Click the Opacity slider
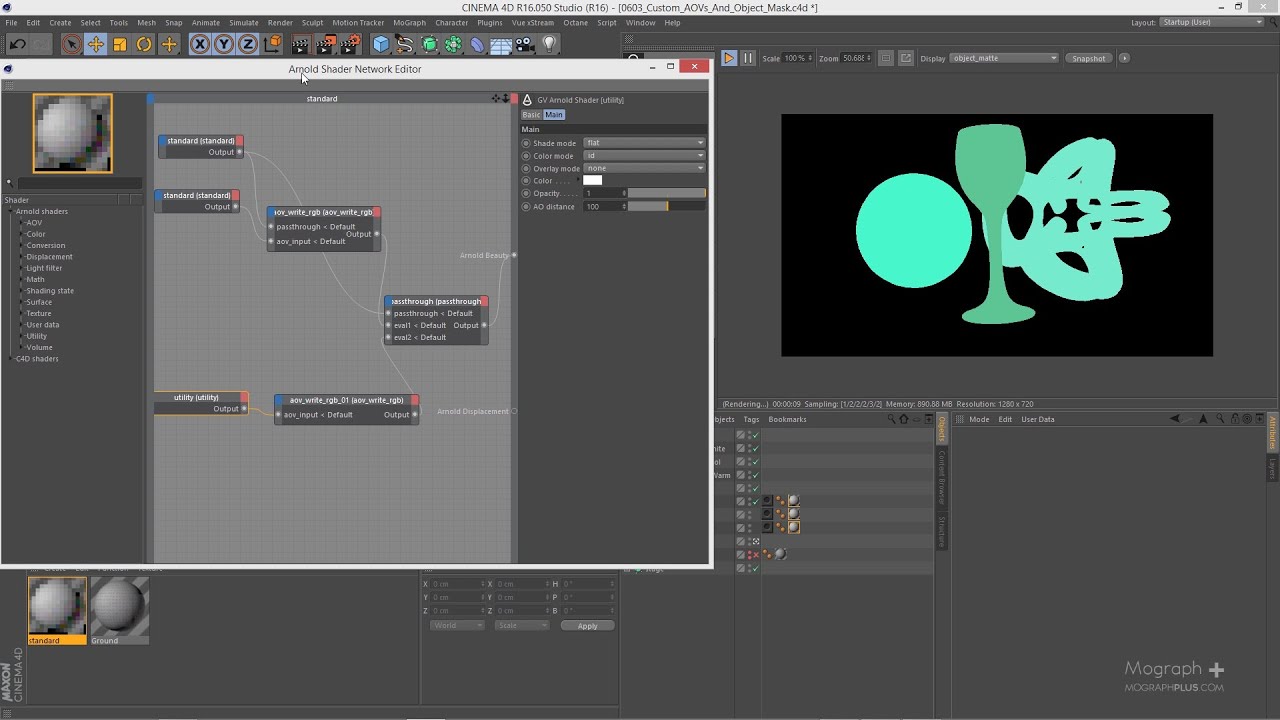The width and height of the screenshot is (1280, 720). [666, 193]
